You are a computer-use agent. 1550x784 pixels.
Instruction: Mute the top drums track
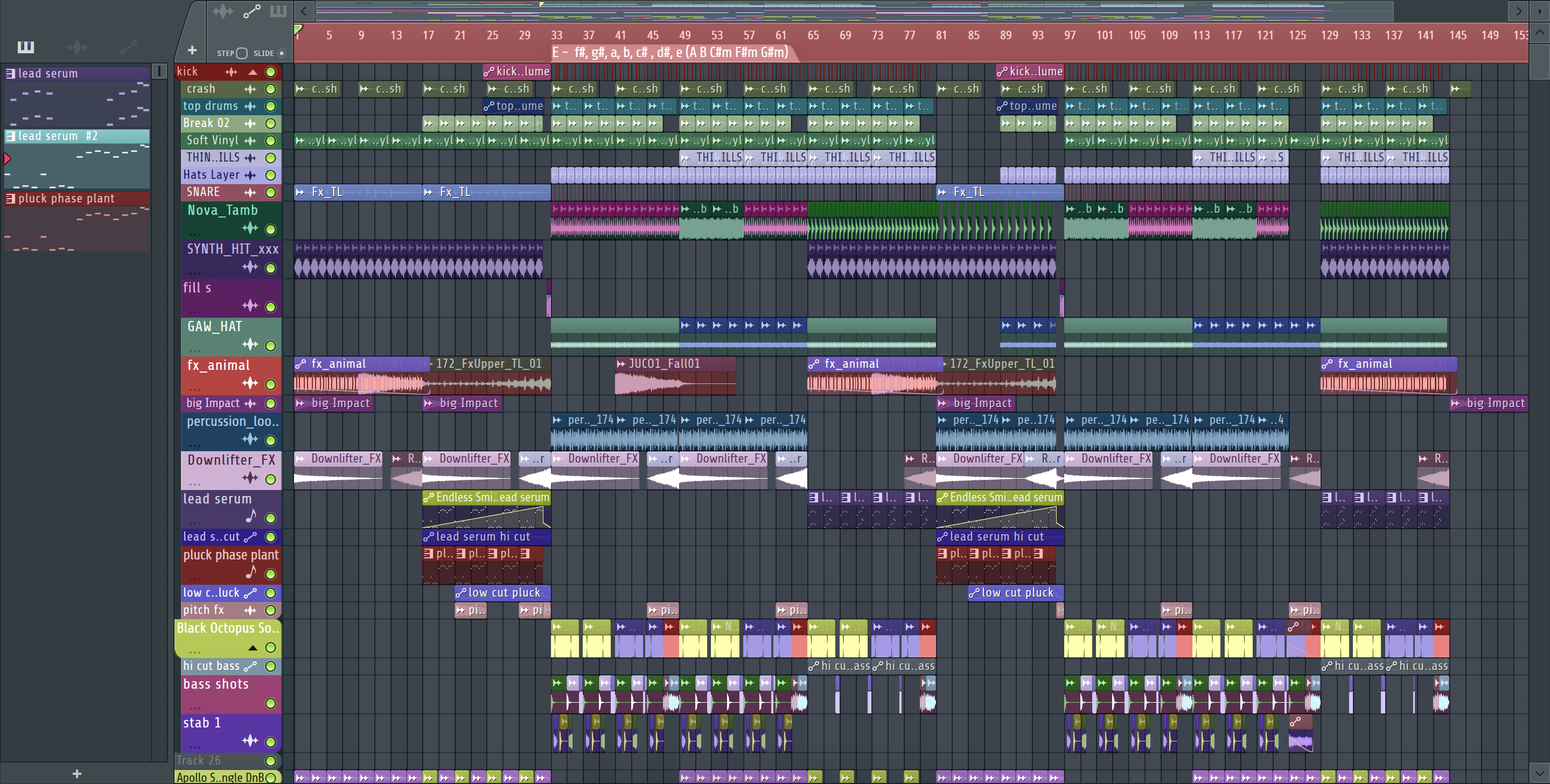tap(271, 107)
